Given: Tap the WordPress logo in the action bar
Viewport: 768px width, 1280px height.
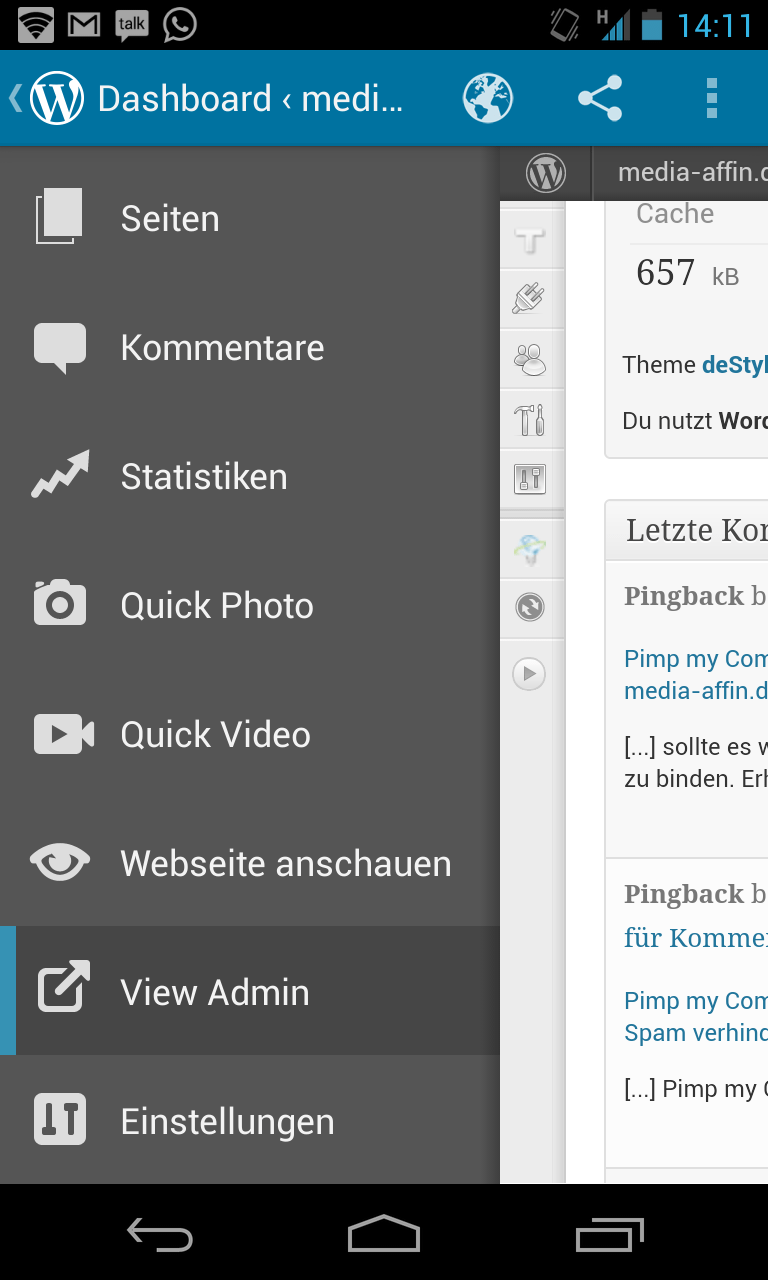Looking at the screenshot, I should pyautogui.click(x=57, y=98).
